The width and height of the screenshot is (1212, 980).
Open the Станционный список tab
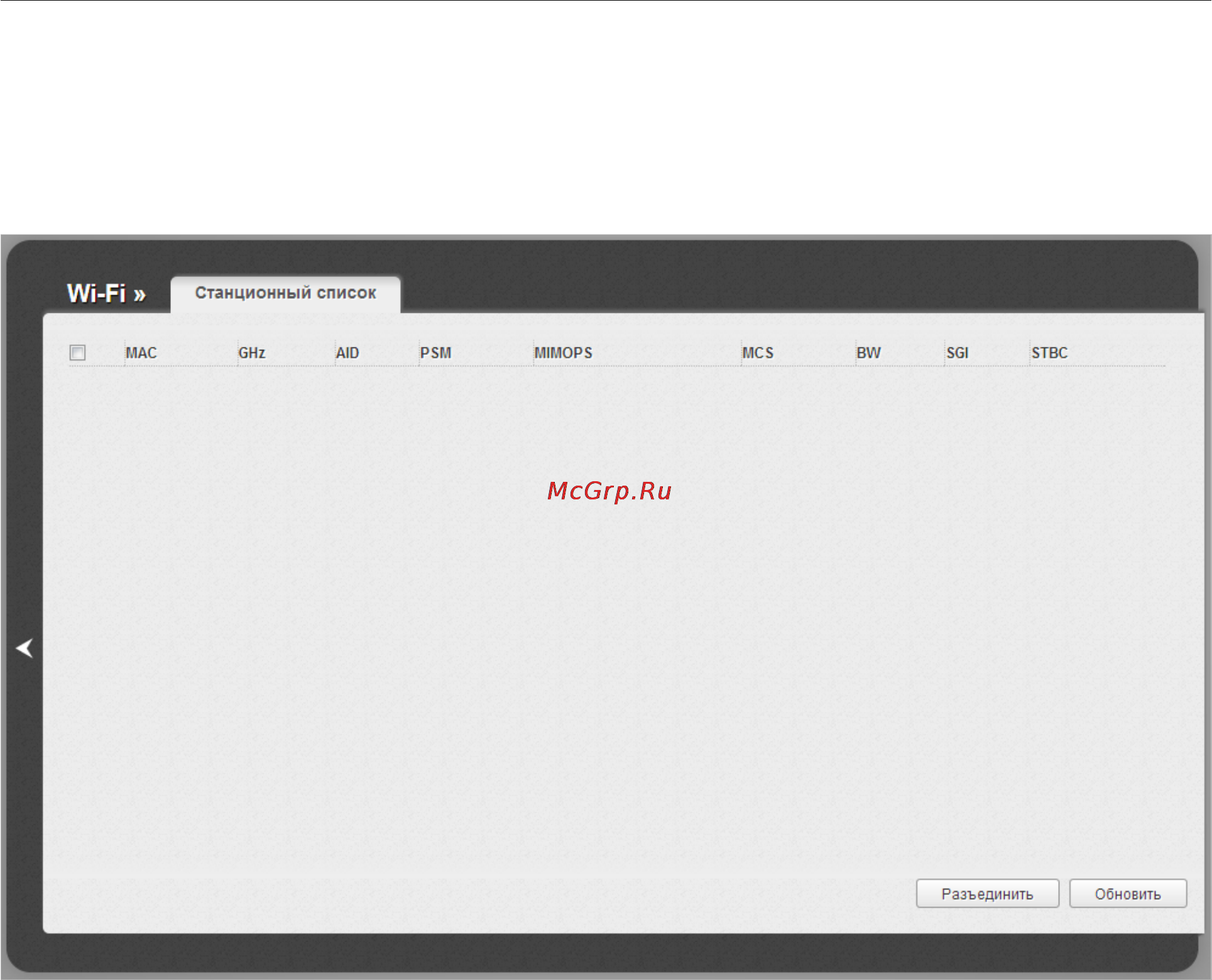(285, 293)
